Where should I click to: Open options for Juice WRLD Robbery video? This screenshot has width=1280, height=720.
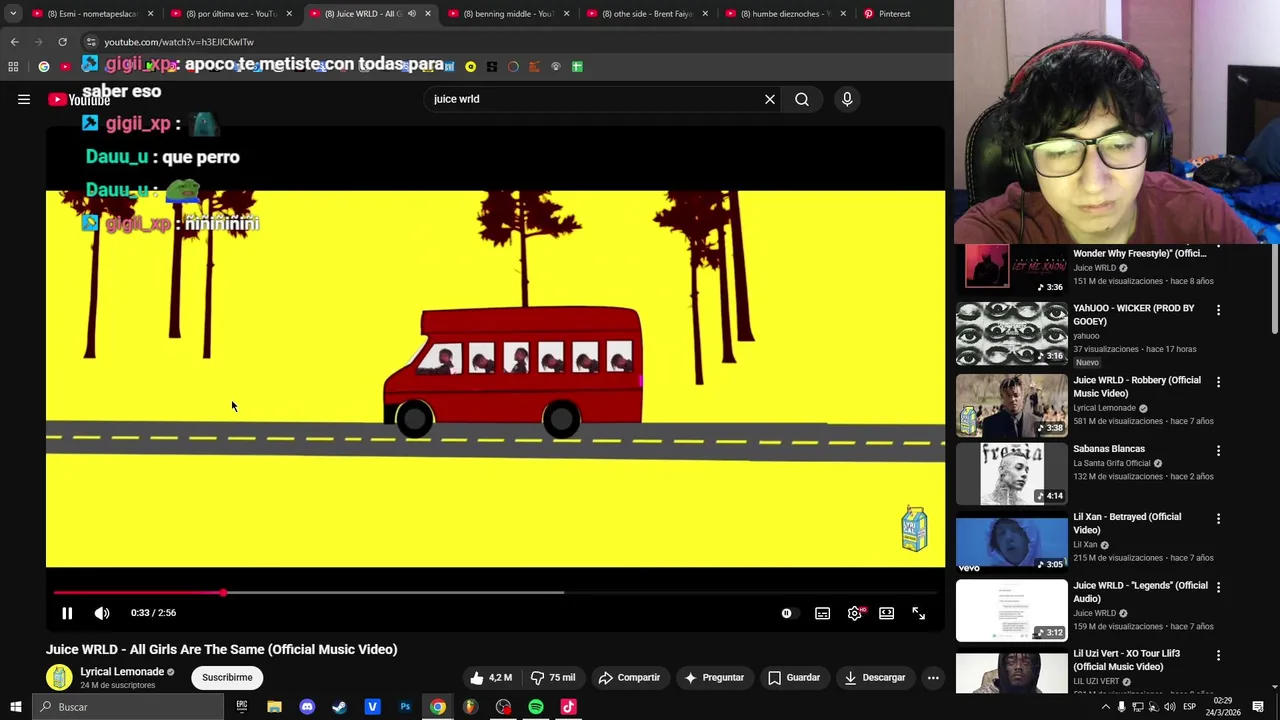coord(1218,382)
